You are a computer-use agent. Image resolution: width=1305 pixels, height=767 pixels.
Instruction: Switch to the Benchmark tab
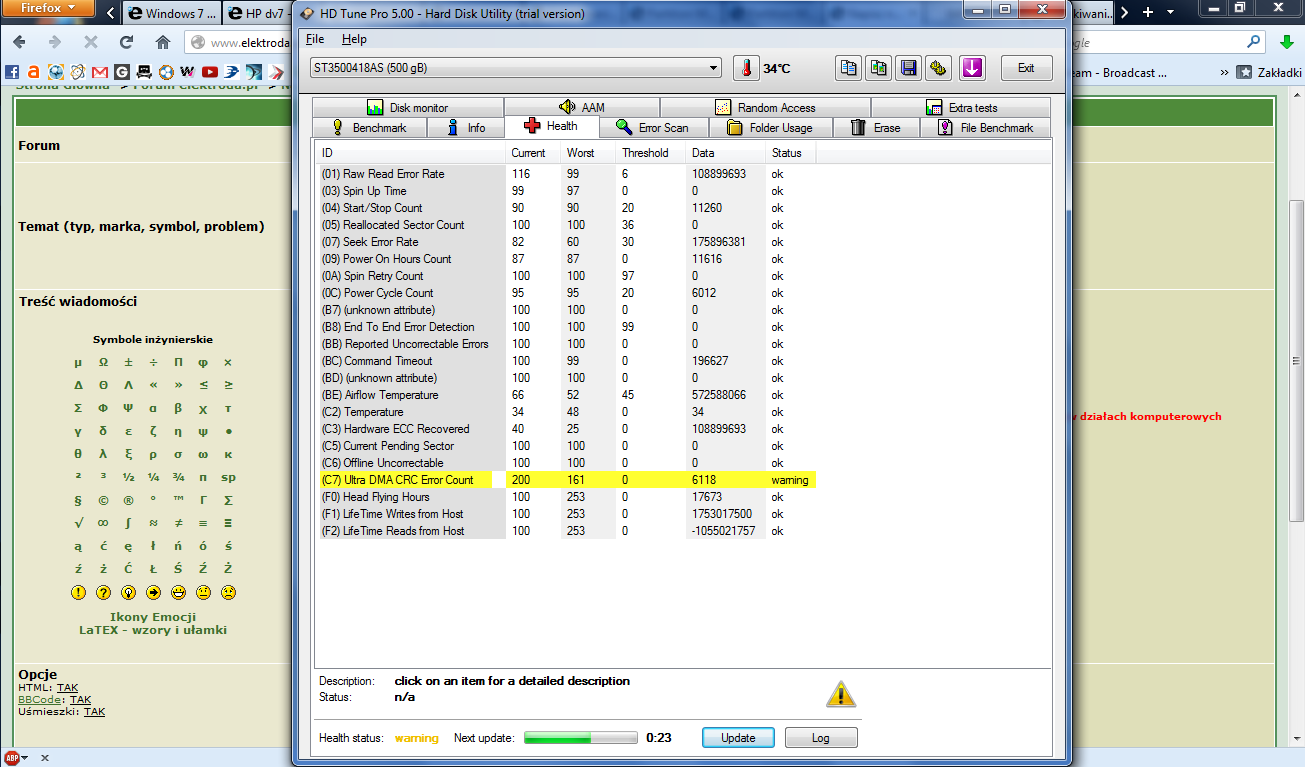(x=369, y=128)
